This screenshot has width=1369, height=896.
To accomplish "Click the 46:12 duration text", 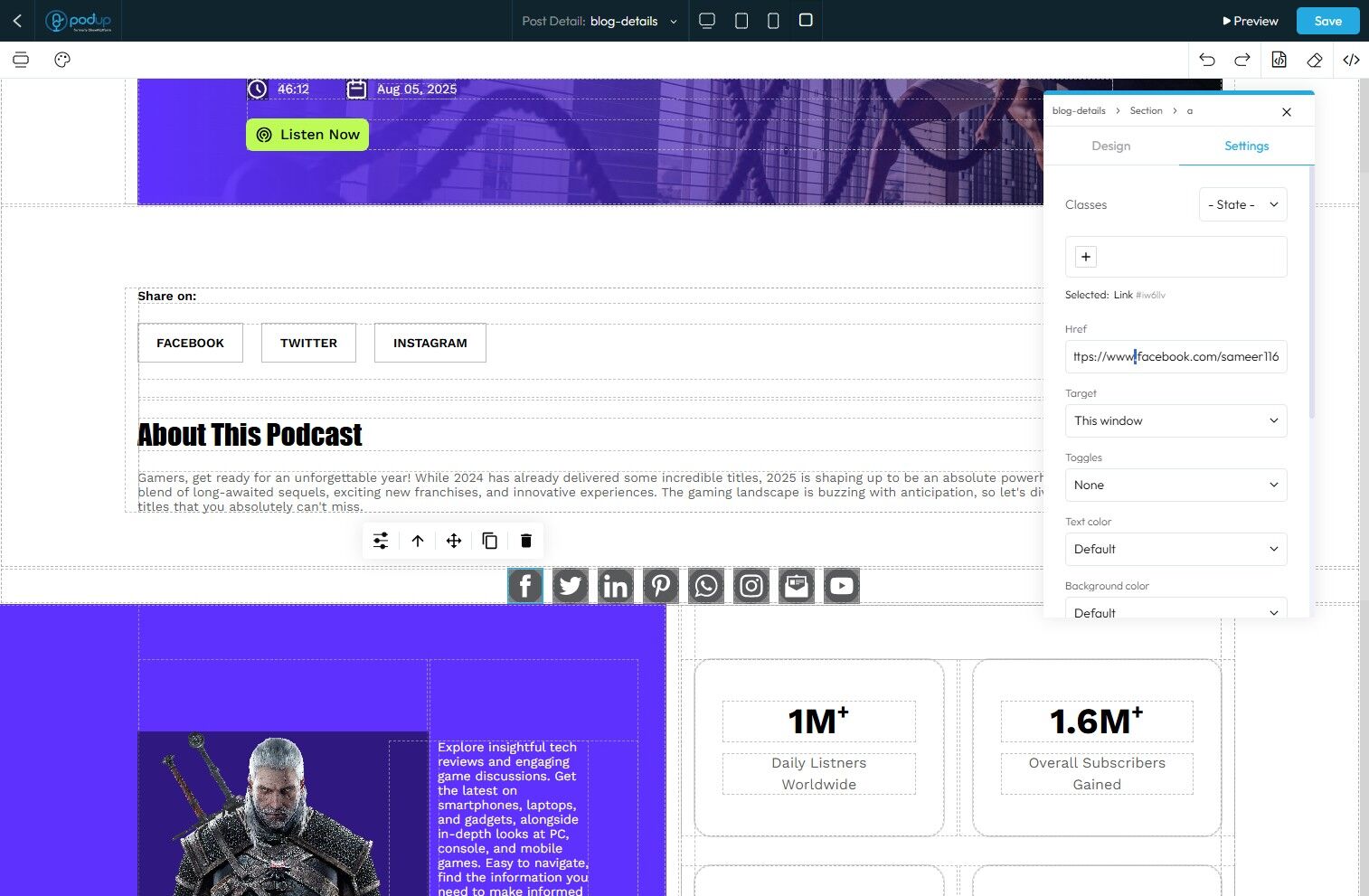I will pos(293,89).
